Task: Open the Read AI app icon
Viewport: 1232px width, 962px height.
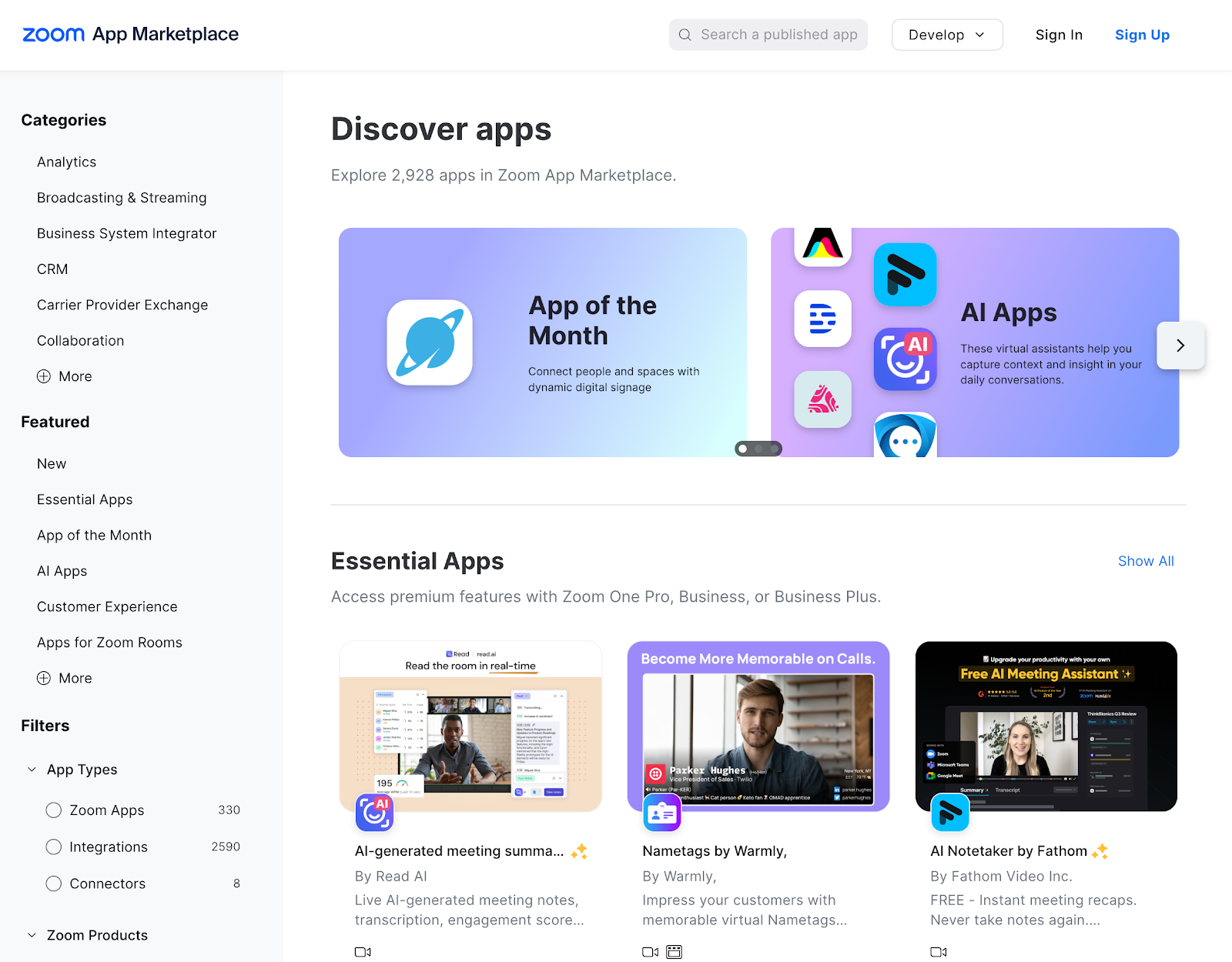Action: coord(375,813)
